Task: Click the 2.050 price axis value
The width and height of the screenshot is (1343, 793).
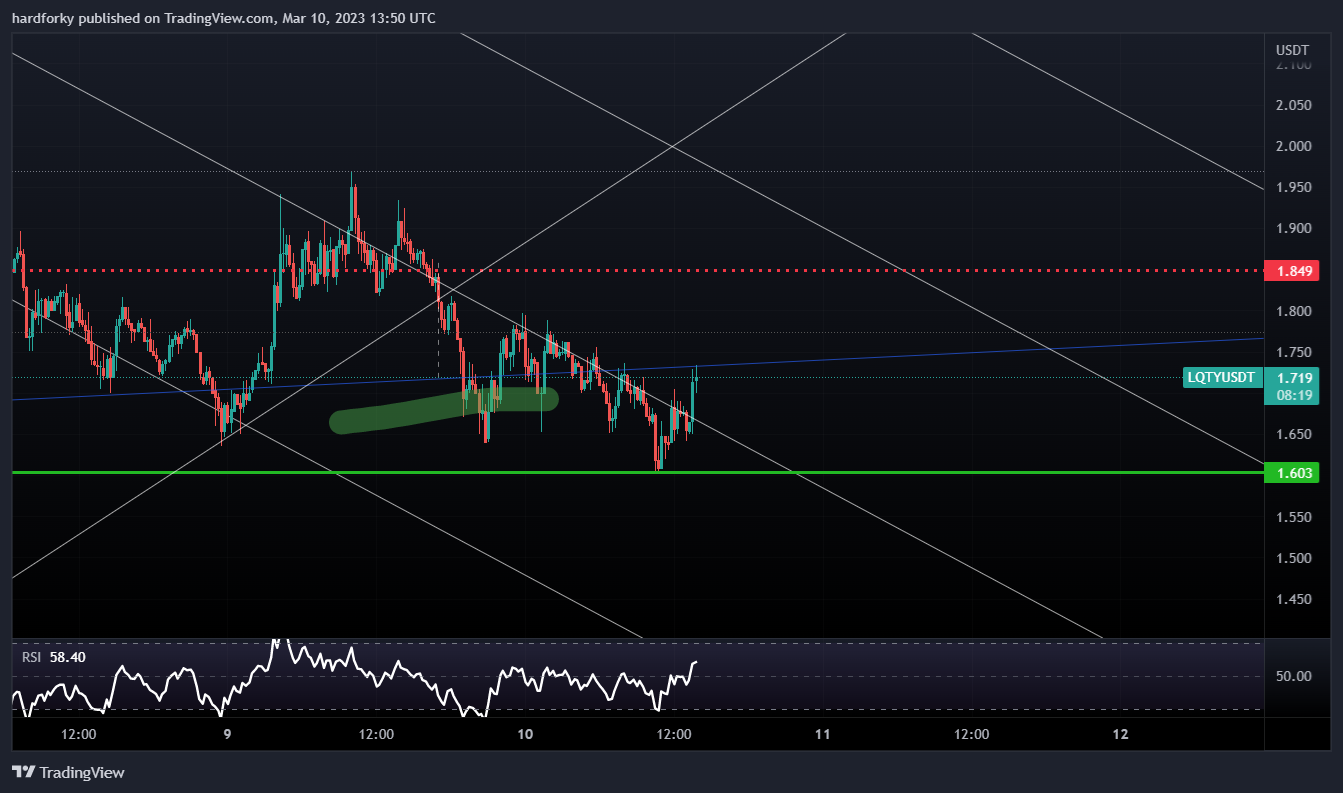Action: pos(1293,106)
